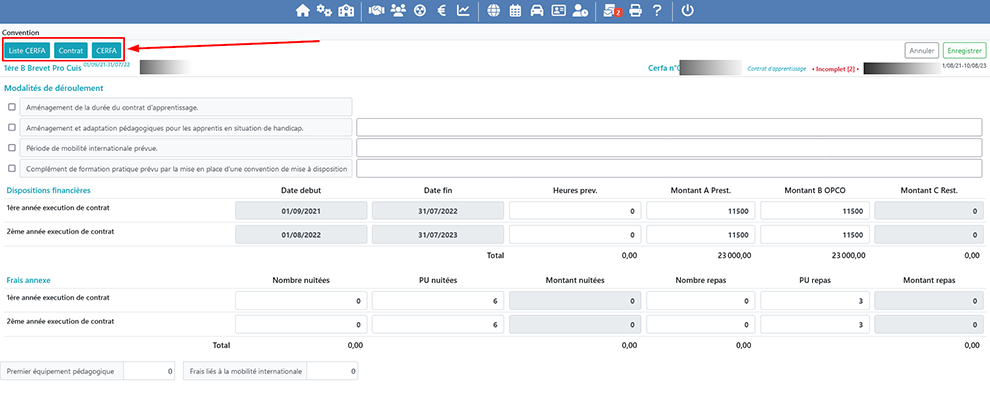This screenshot has width=990, height=396.
Task: Click the 'Dispositions financières' heading
Action: [x=49, y=190]
